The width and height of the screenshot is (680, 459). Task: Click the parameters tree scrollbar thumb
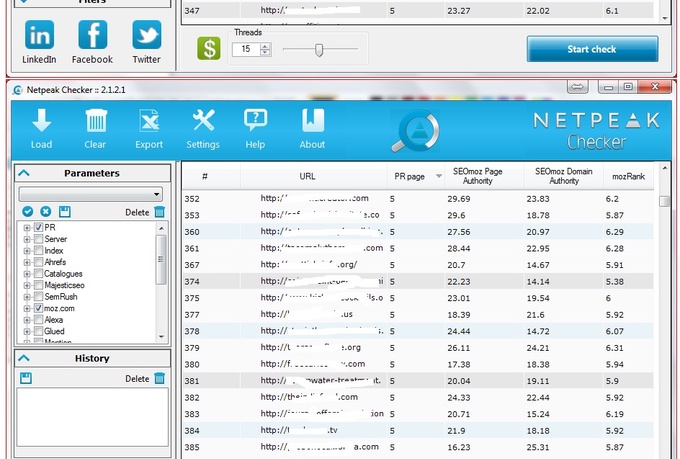161,259
